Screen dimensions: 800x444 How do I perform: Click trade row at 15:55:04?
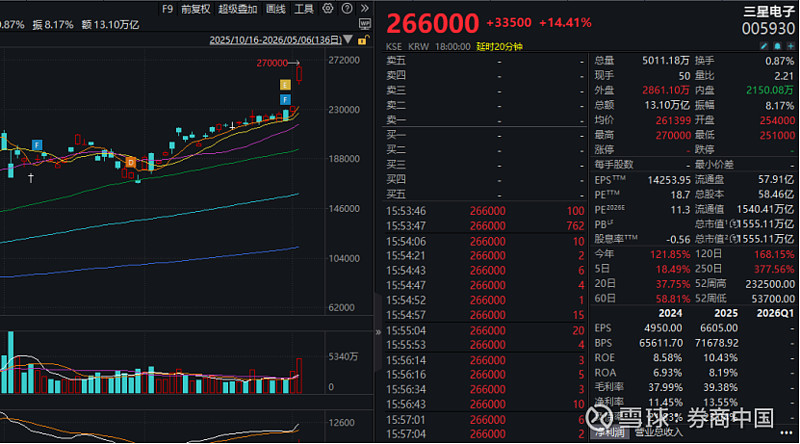click(485, 330)
